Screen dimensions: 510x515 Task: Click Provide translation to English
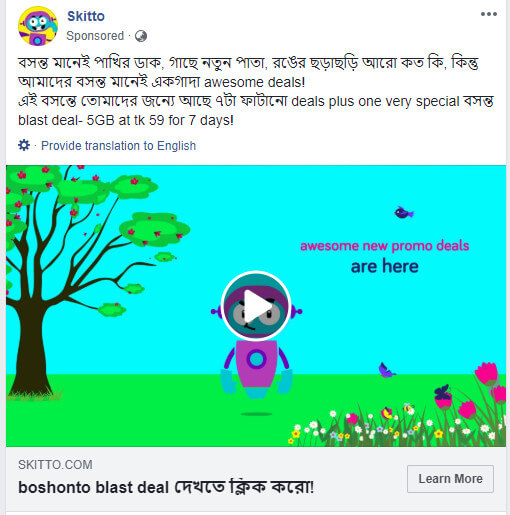(118, 146)
